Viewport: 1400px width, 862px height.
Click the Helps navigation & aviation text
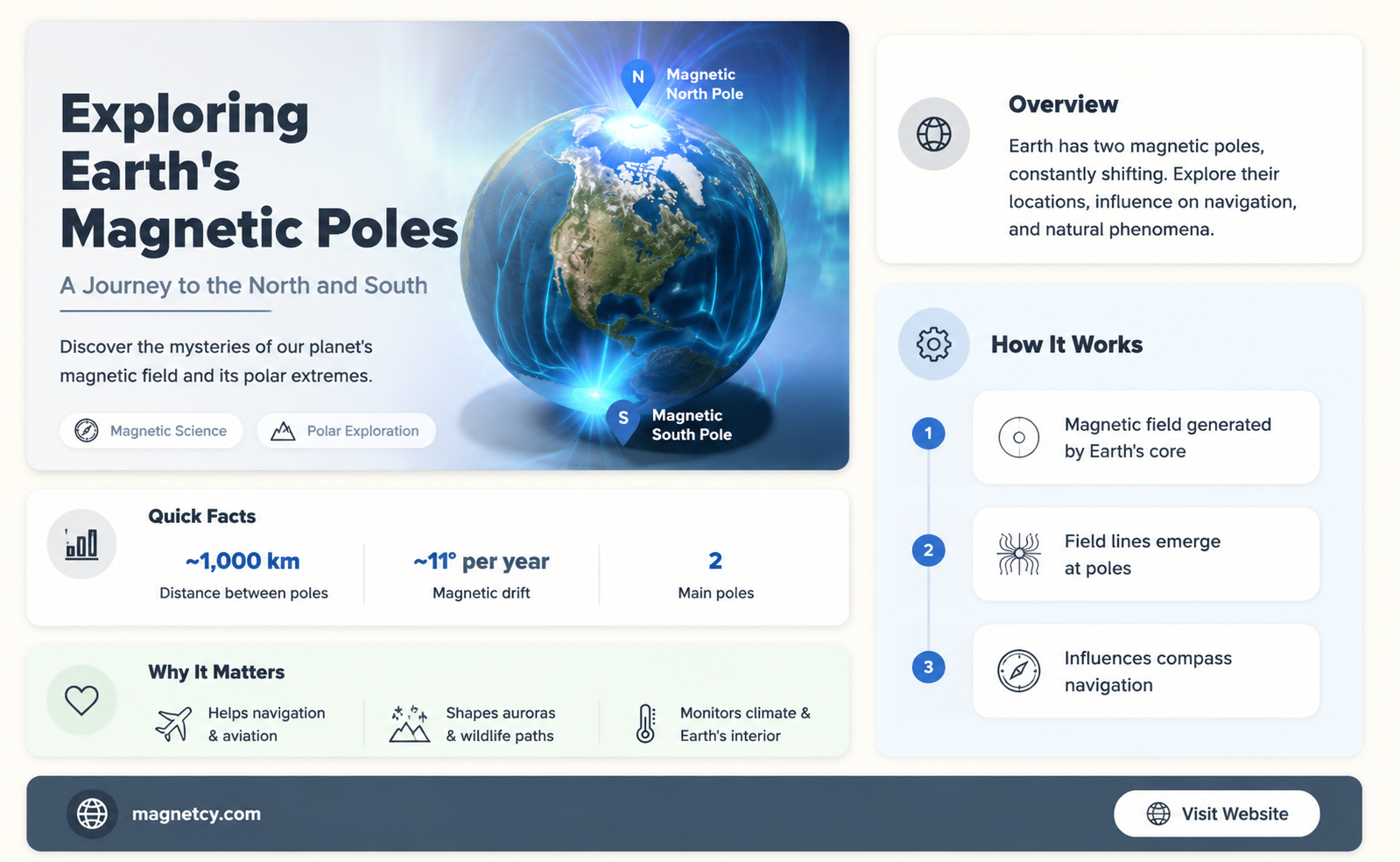pos(266,724)
